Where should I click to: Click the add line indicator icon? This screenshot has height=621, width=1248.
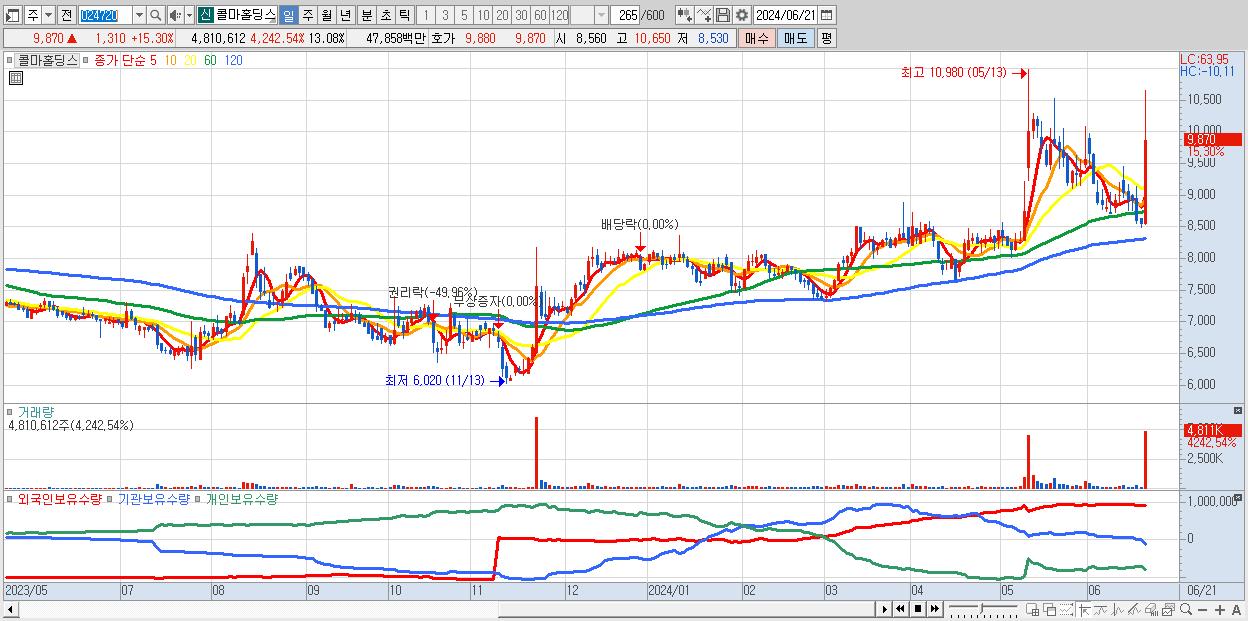point(704,15)
